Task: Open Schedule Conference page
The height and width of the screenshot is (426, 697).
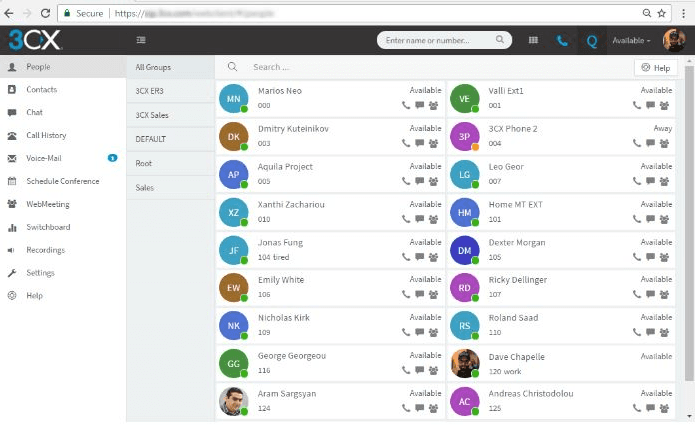Action: point(63,181)
